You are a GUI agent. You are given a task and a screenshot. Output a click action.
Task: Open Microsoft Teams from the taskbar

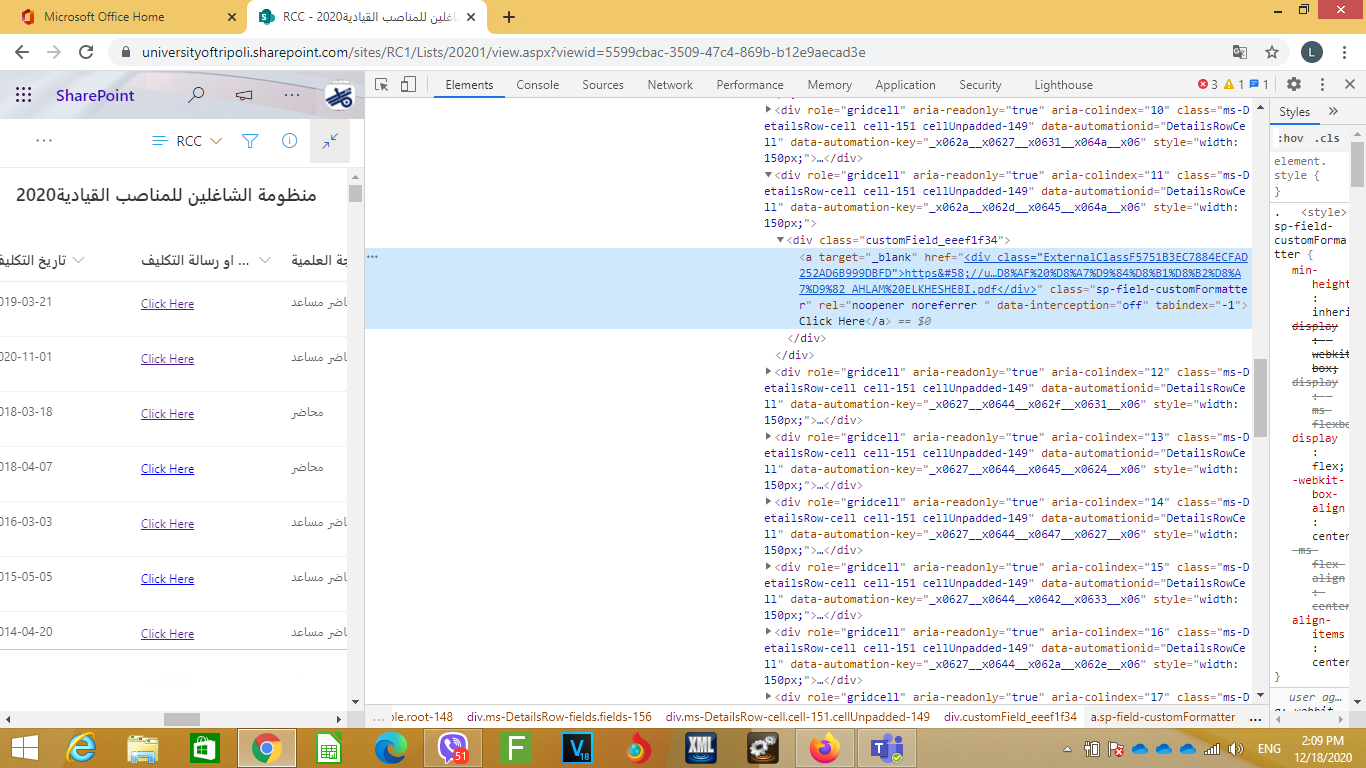coord(885,748)
